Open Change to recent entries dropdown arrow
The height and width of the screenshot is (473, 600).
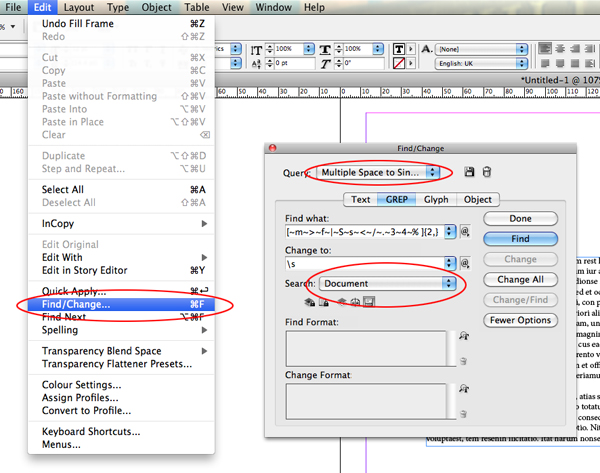pos(450,263)
